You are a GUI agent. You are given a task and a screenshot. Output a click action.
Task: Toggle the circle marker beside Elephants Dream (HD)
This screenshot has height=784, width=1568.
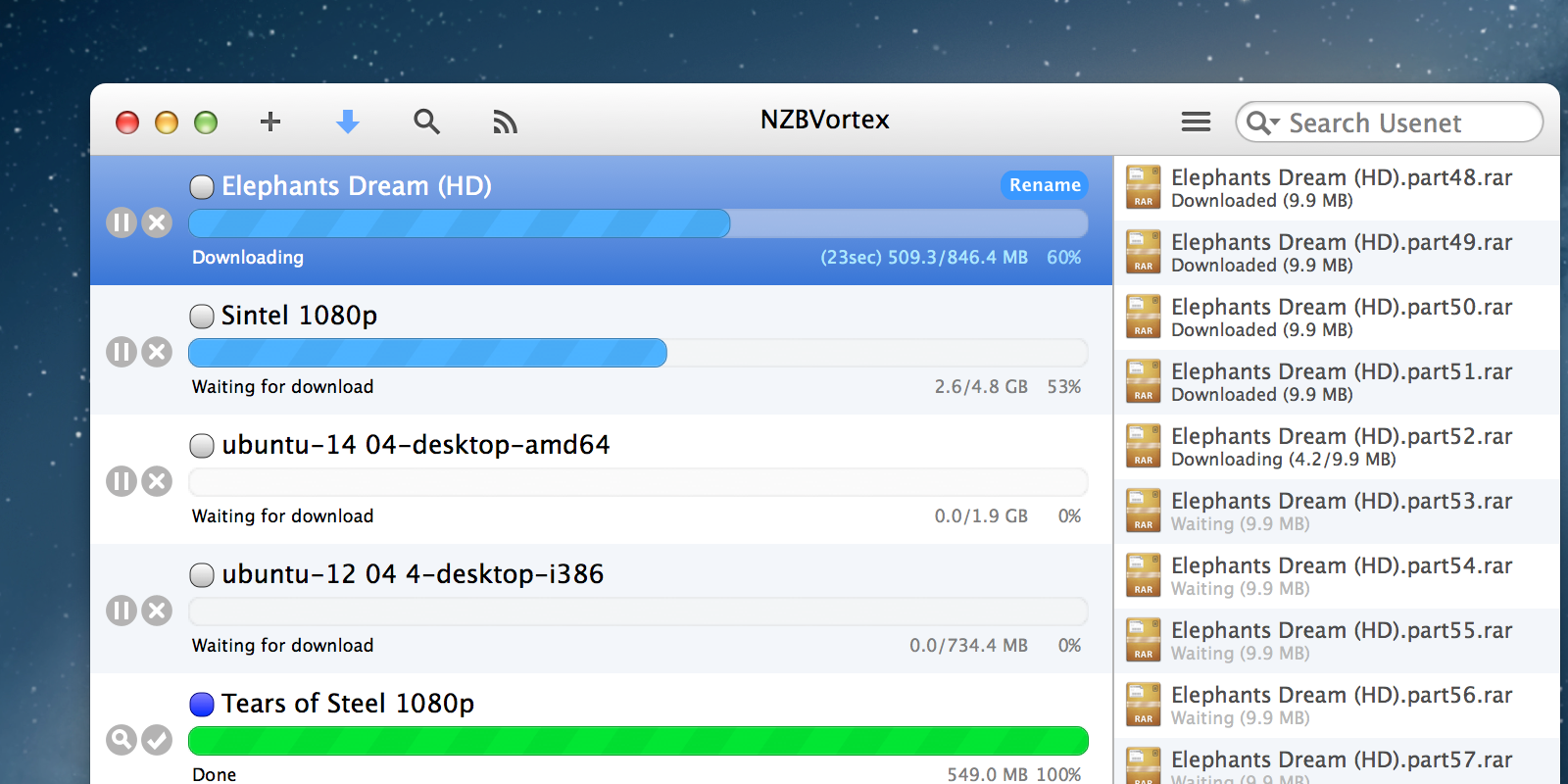[x=202, y=187]
